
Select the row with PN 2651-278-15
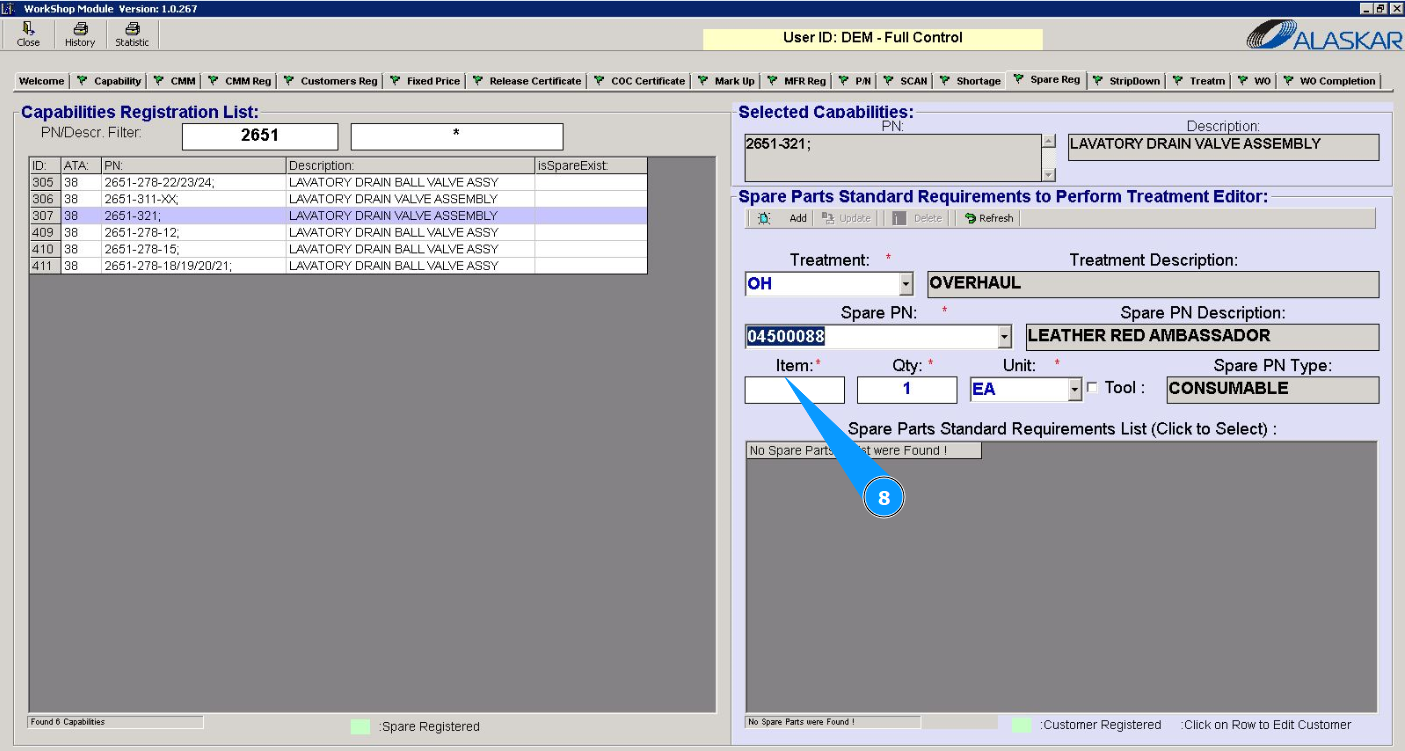click(338, 249)
